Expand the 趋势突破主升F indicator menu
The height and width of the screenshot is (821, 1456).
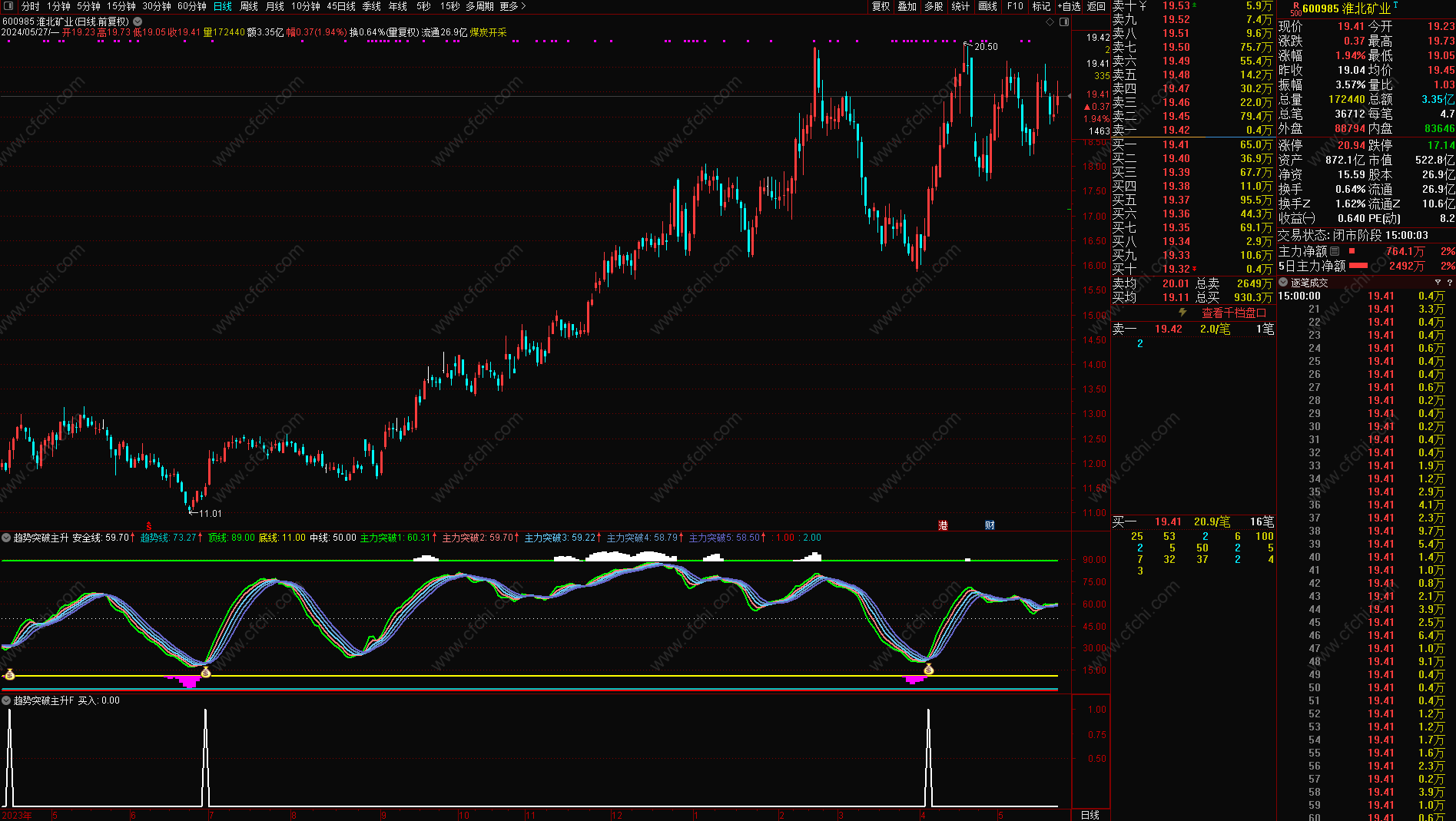click(6, 700)
